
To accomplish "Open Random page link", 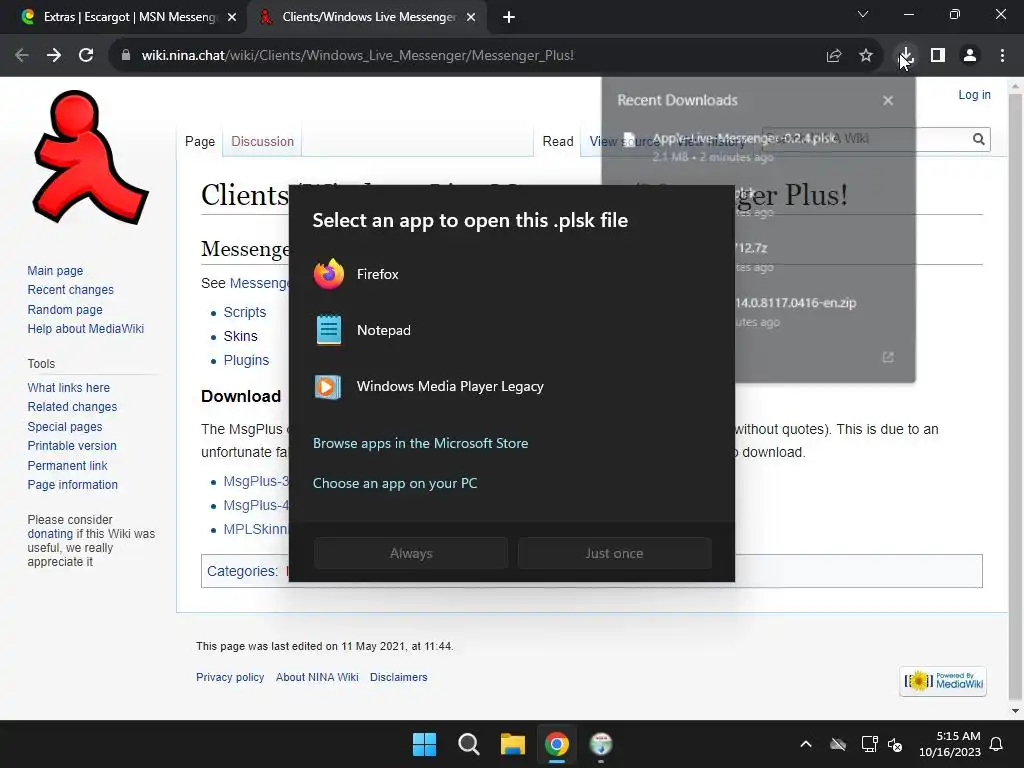I will pyautogui.click(x=65, y=310).
